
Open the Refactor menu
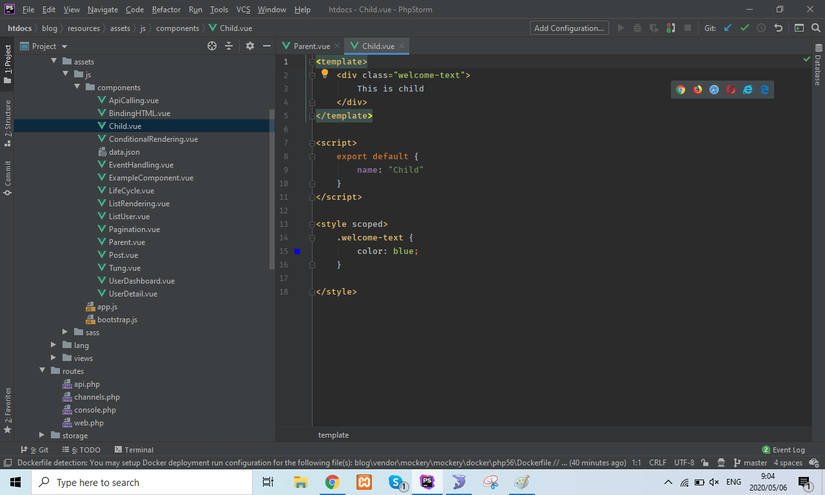[166, 9]
